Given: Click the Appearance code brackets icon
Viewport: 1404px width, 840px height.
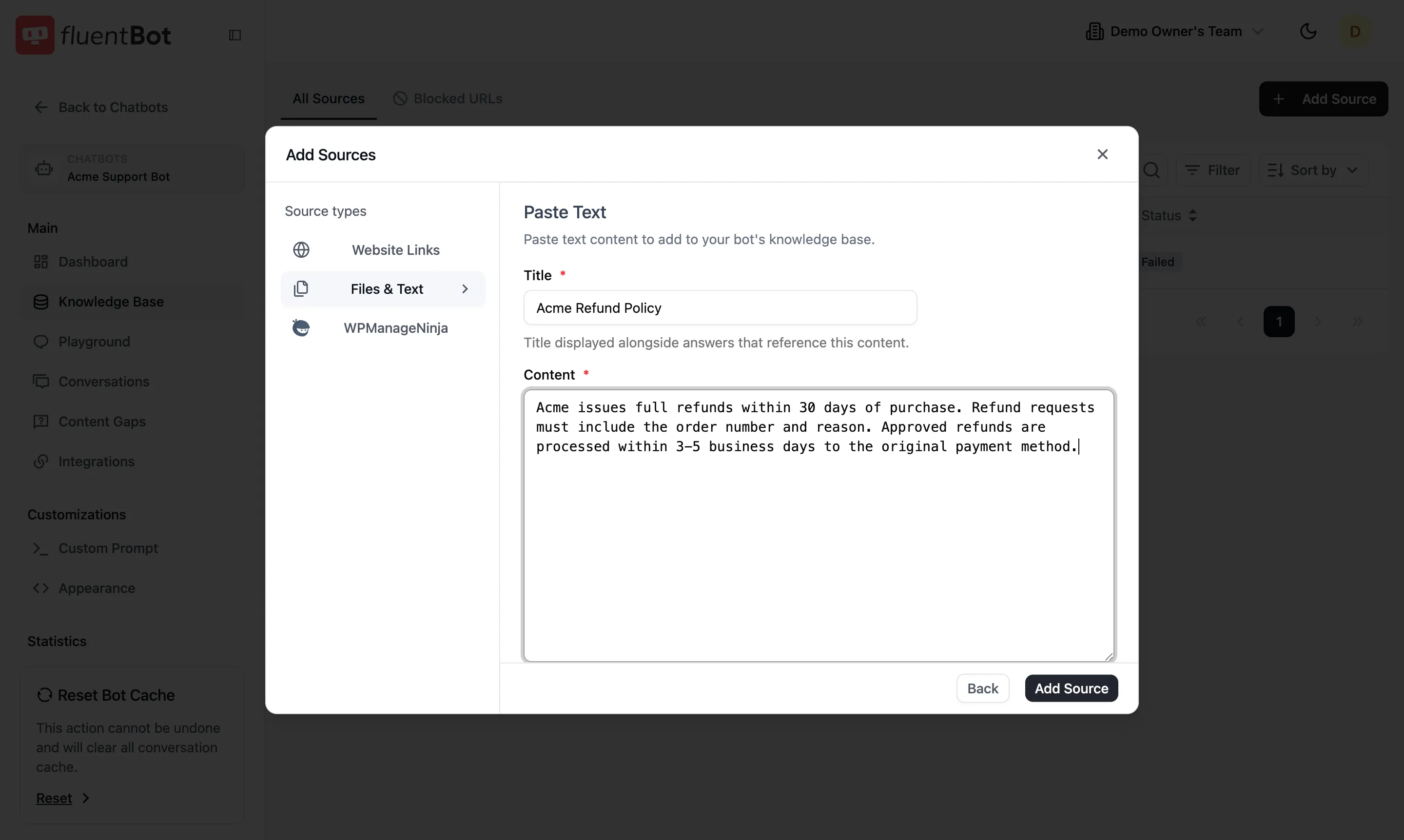Looking at the screenshot, I should pos(41,588).
